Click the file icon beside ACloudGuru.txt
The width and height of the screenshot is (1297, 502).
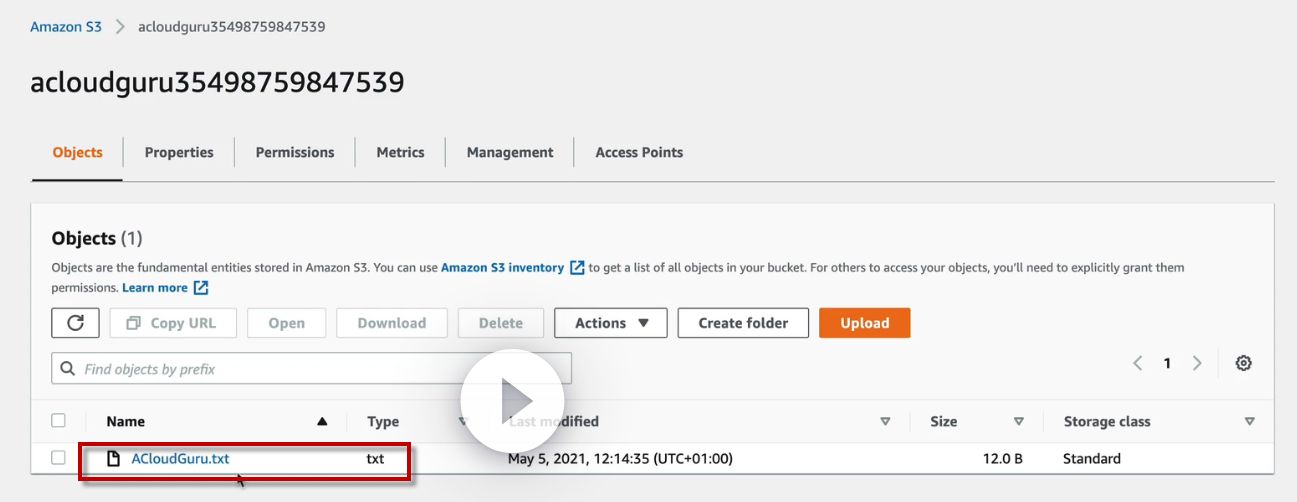tap(114, 459)
